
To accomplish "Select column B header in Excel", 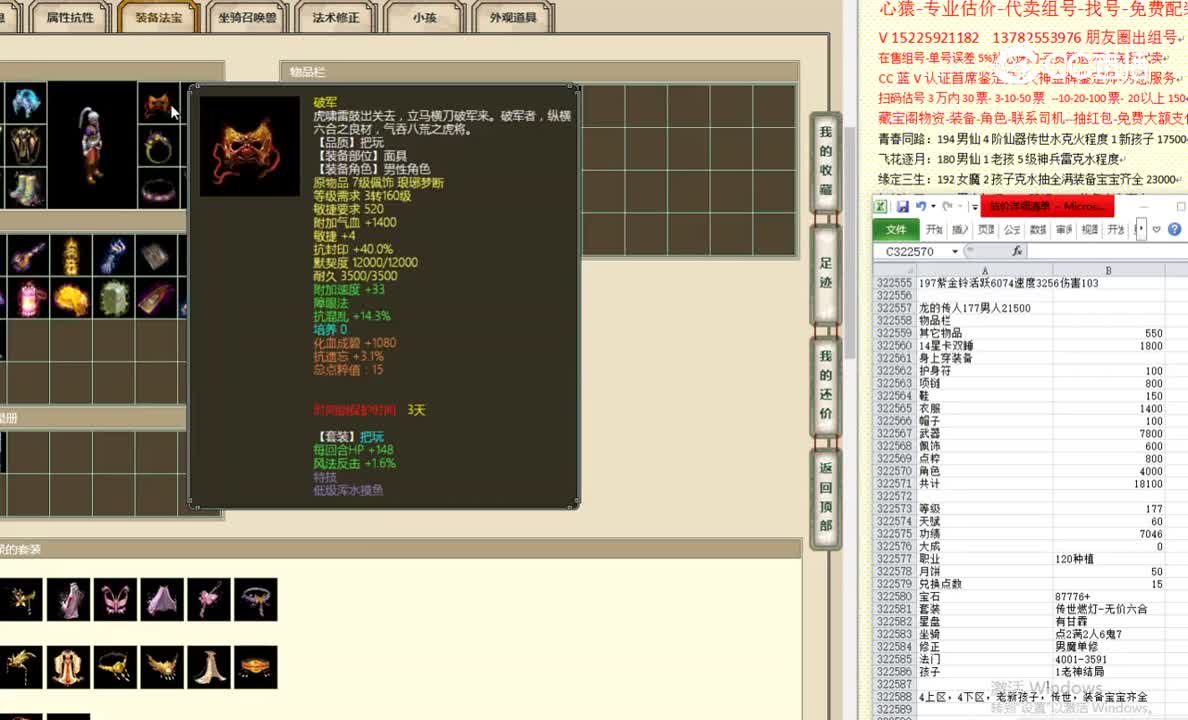I will [x=1108, y=270].
